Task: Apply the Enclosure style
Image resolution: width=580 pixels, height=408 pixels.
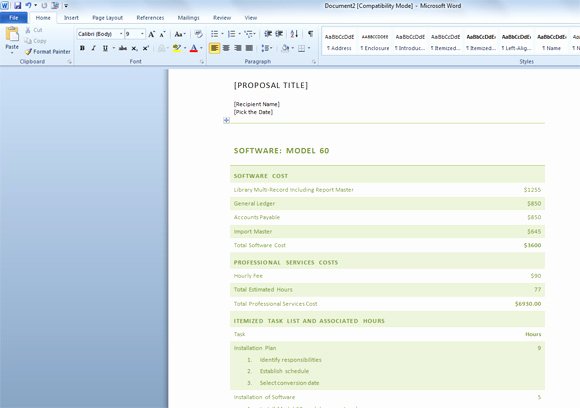Action: click(x=375, y=42)
